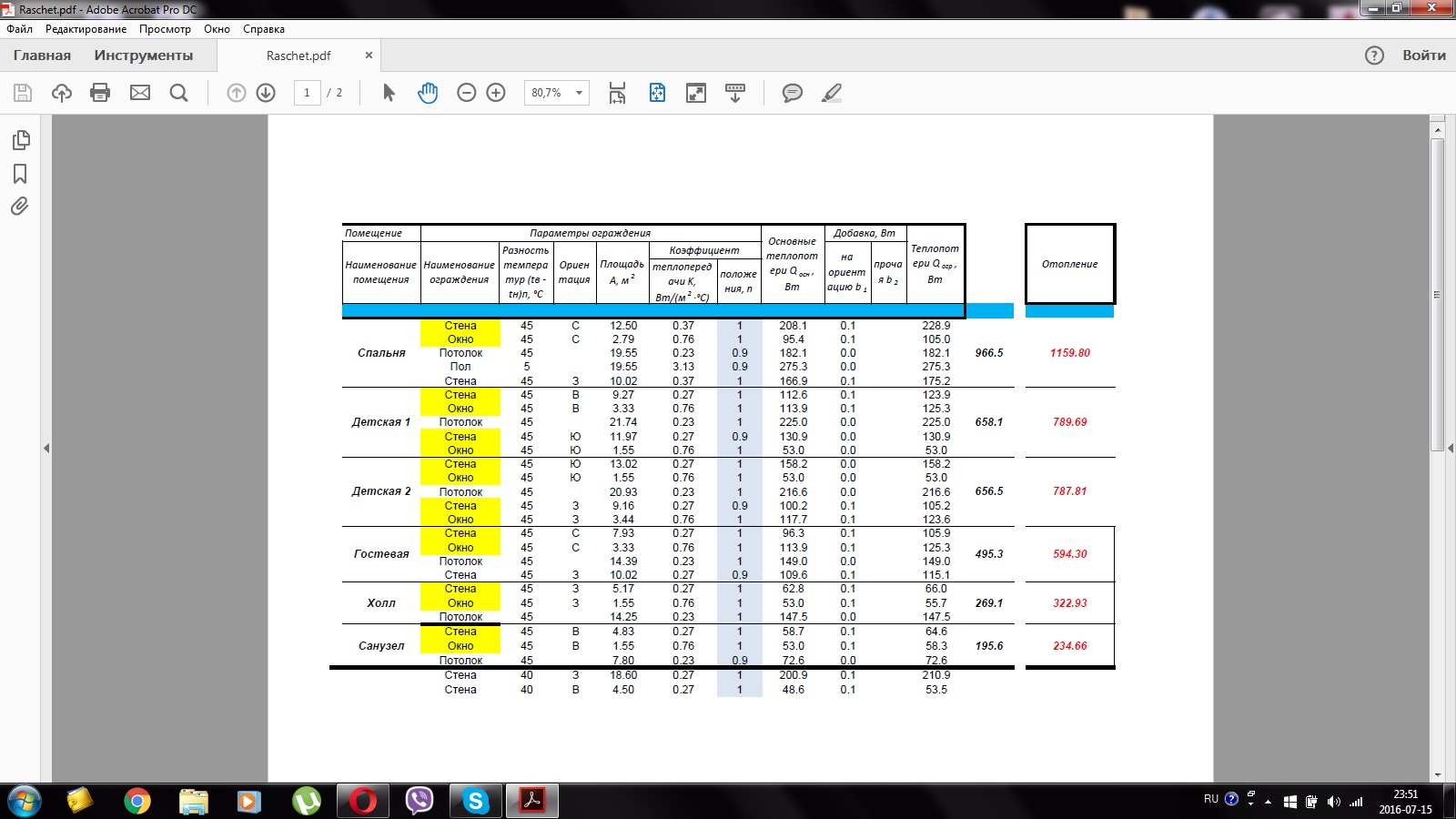Open Chrome from the taskbar
The width and height of the screenshot is (1456, 819).
pos(137,802)
